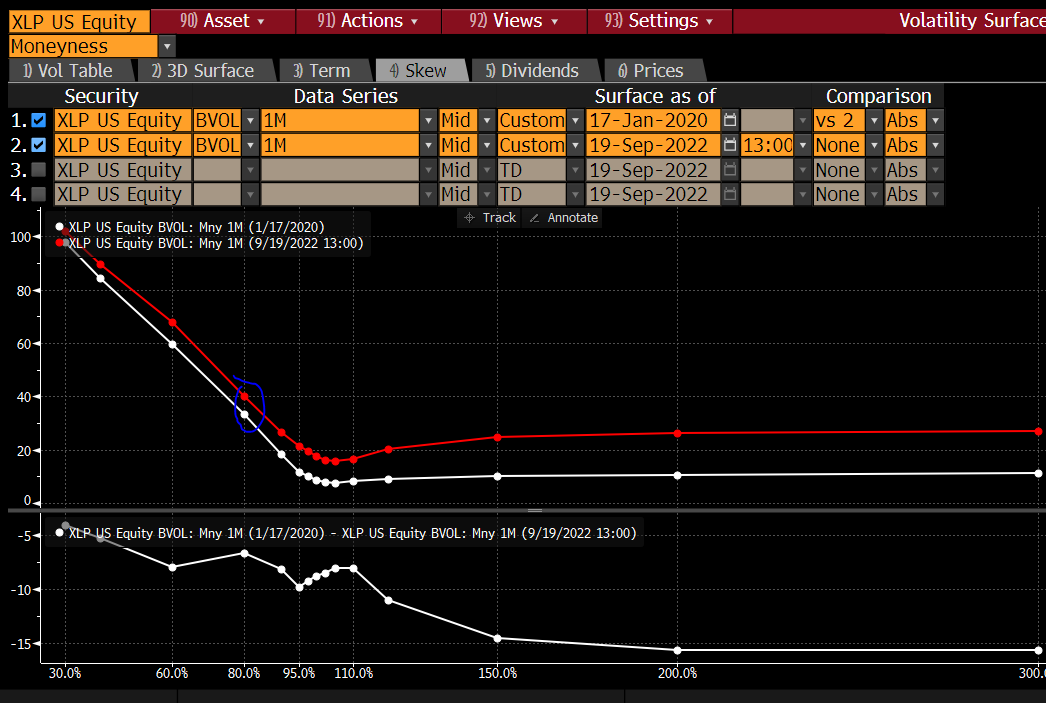Open the Settings menu
The image size is (1046, 703).
(x=659, y=21)
